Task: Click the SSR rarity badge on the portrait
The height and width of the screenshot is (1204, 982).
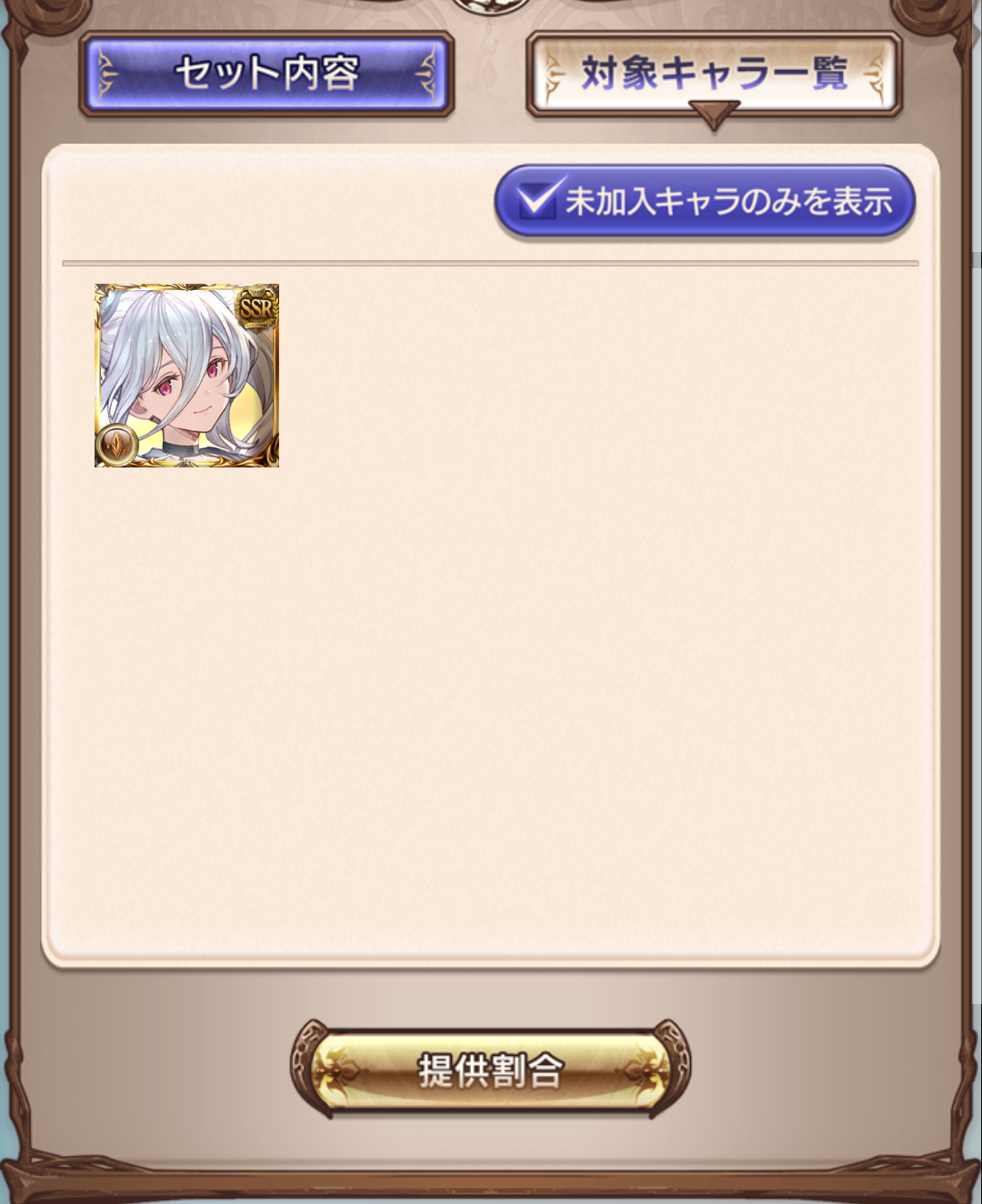Action: 256,308
